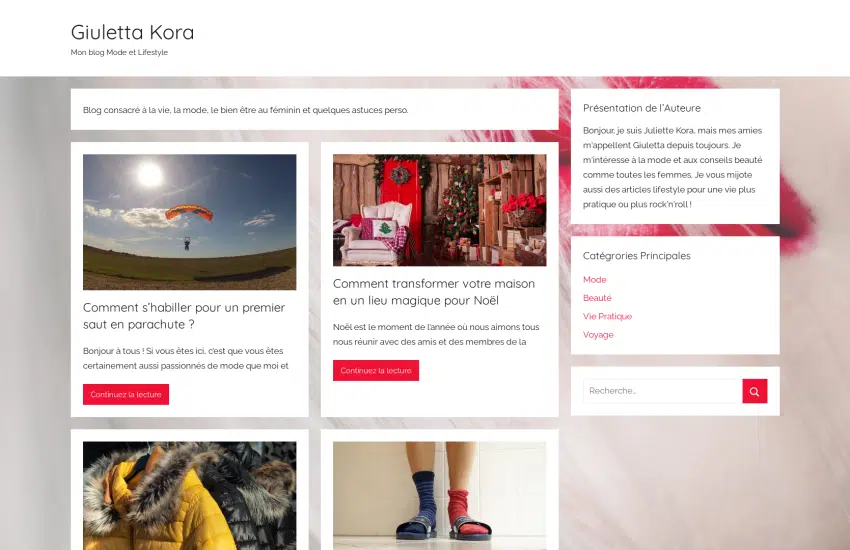Image resolution: width=850 pixels, height=550 pixels.
Task: Click the red search magnifier icon button
Action: [755, 391]
